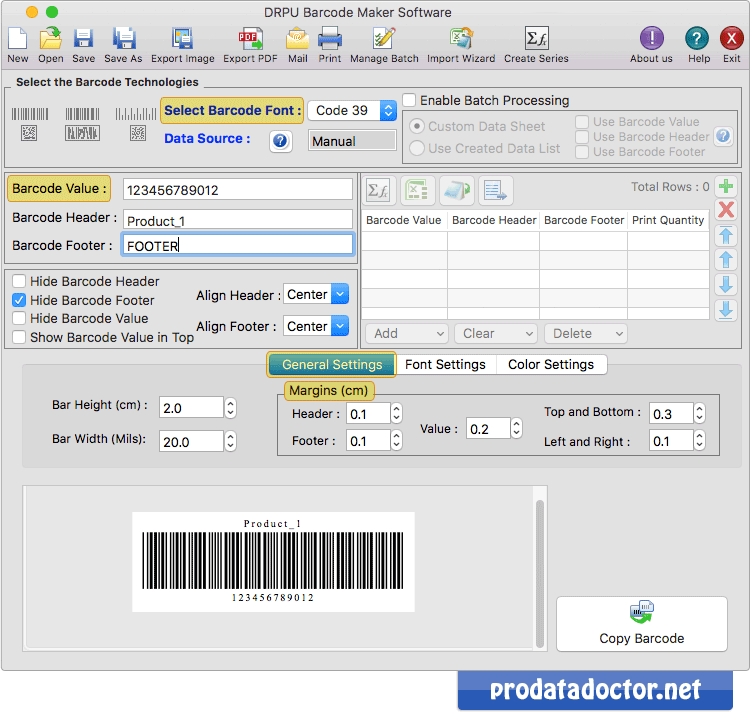Click the data list export icon above the table
The image size is (750, 712).
[495, 191]
